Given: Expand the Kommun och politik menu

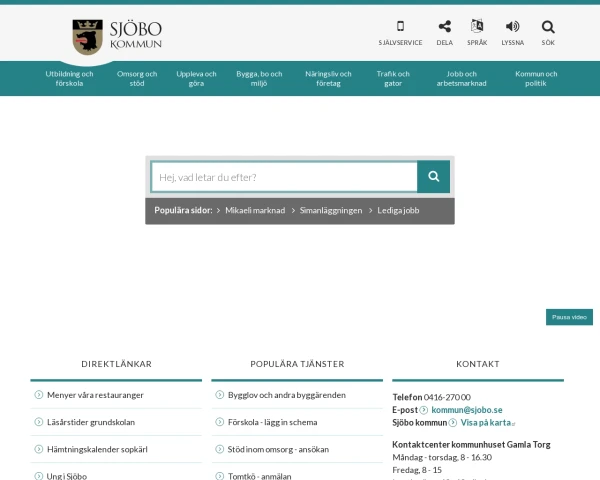Looking at the screenshot, I should pyautogui.click(x=536, y=78).
